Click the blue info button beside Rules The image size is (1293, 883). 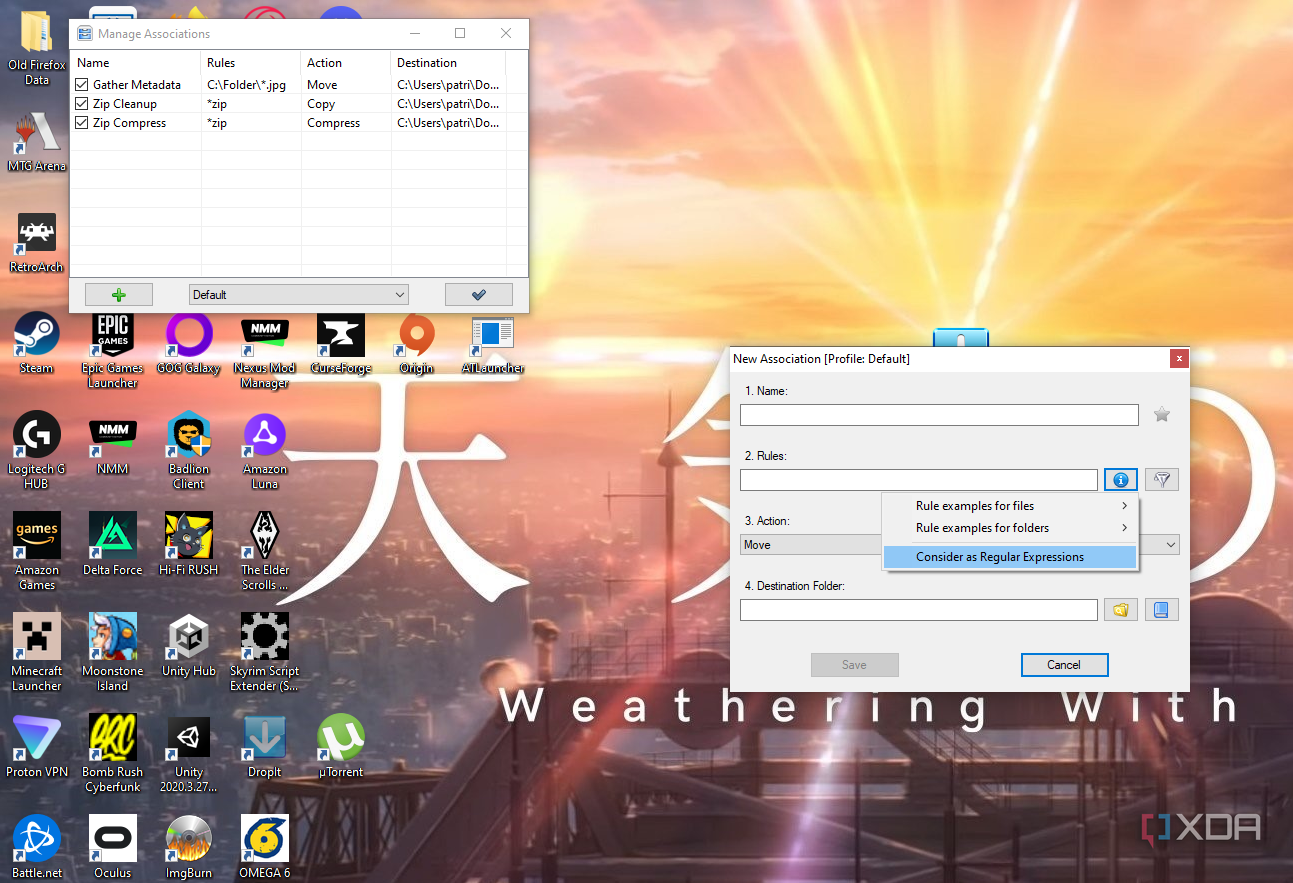click(1121, 480)
